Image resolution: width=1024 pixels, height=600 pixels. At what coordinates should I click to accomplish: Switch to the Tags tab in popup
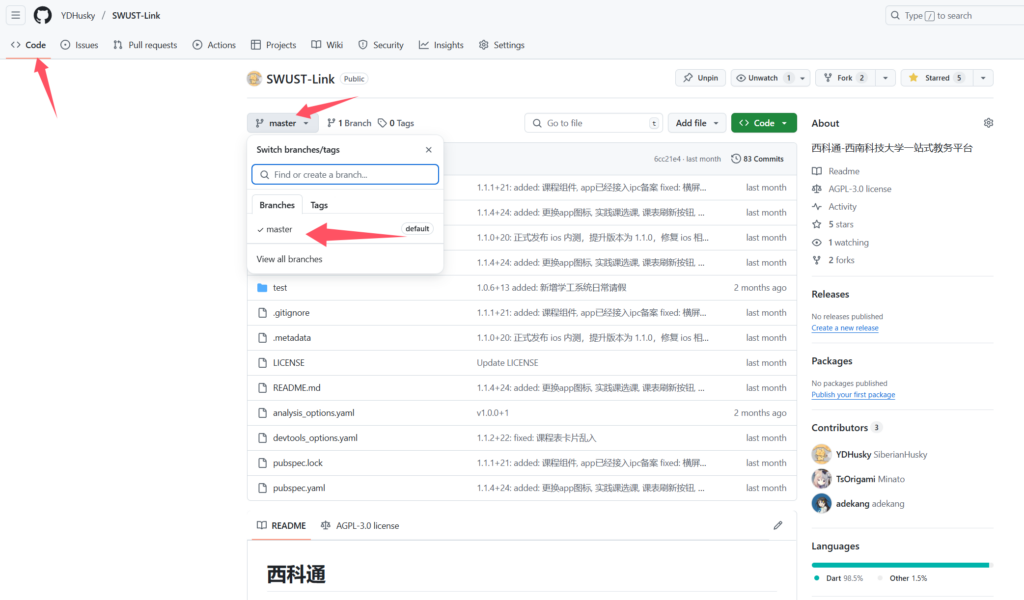click(x=319, y=205)
